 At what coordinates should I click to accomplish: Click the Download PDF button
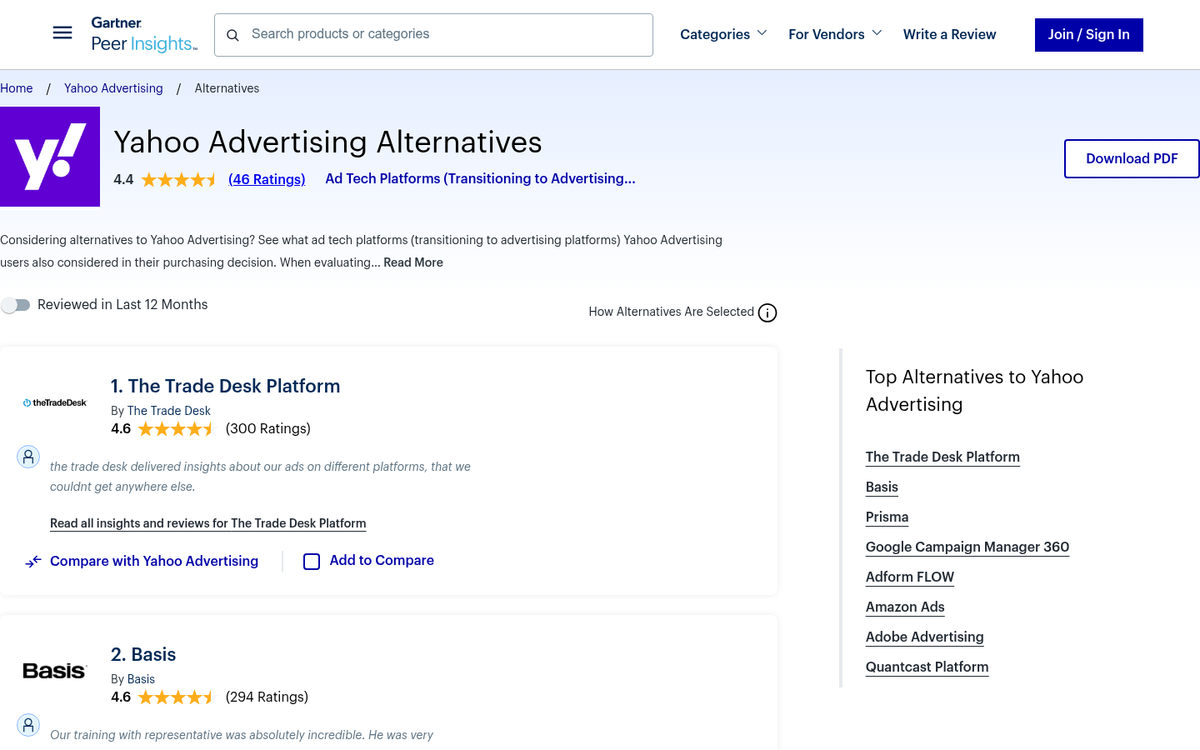(x=1131, y=158)
